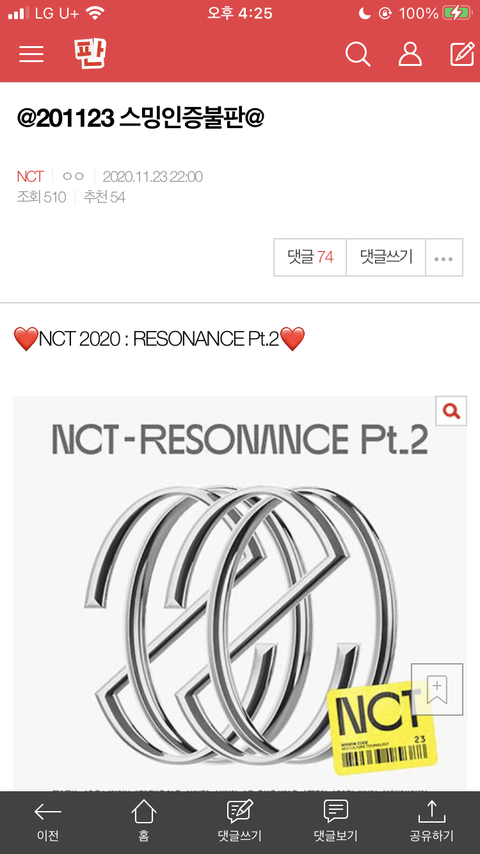480x854 pixels.
Task: Go back using the 이전 arrow
Action: pos(48,822)
